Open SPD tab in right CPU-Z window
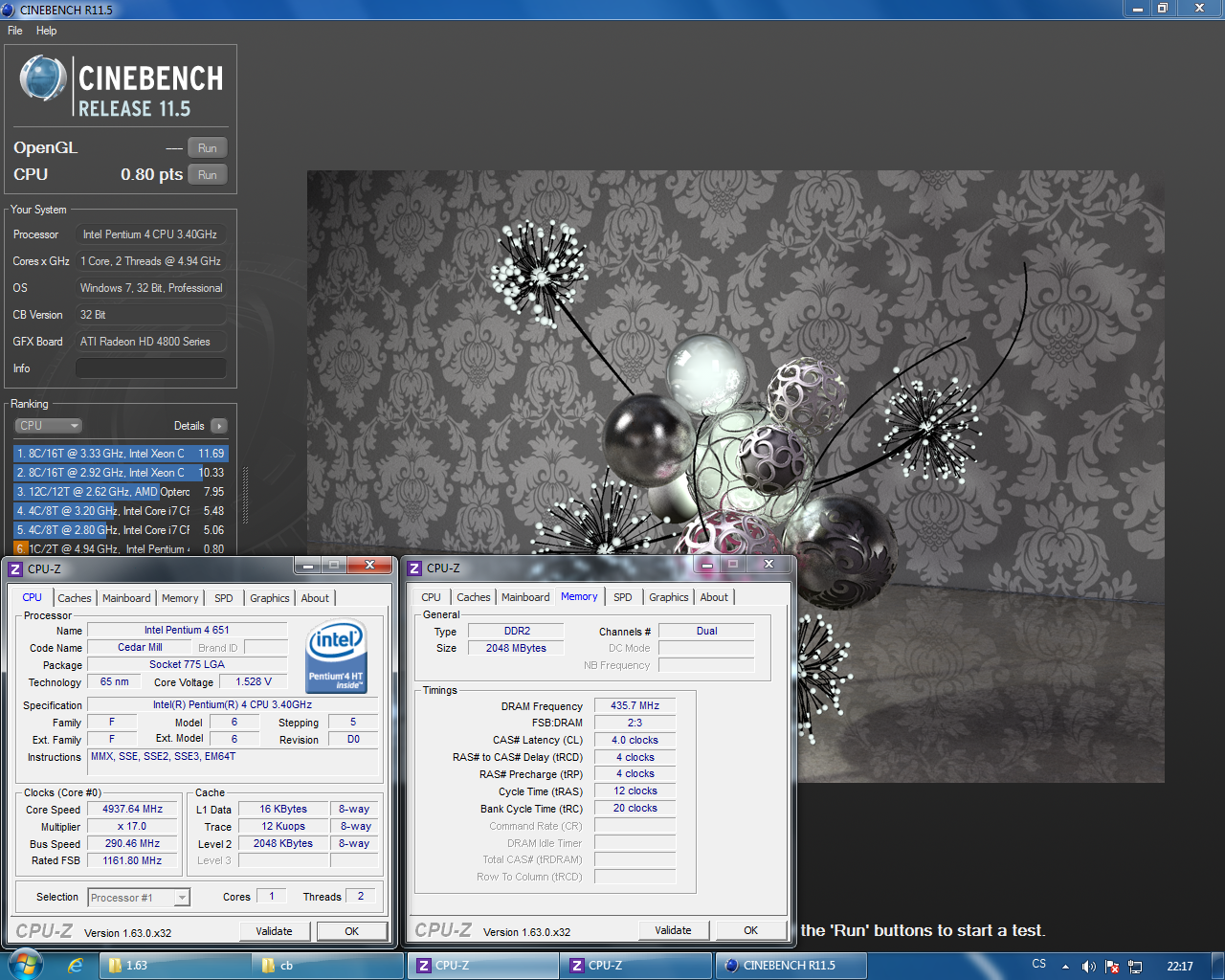This screenshot has width=1225, height=980. [623, 597]
